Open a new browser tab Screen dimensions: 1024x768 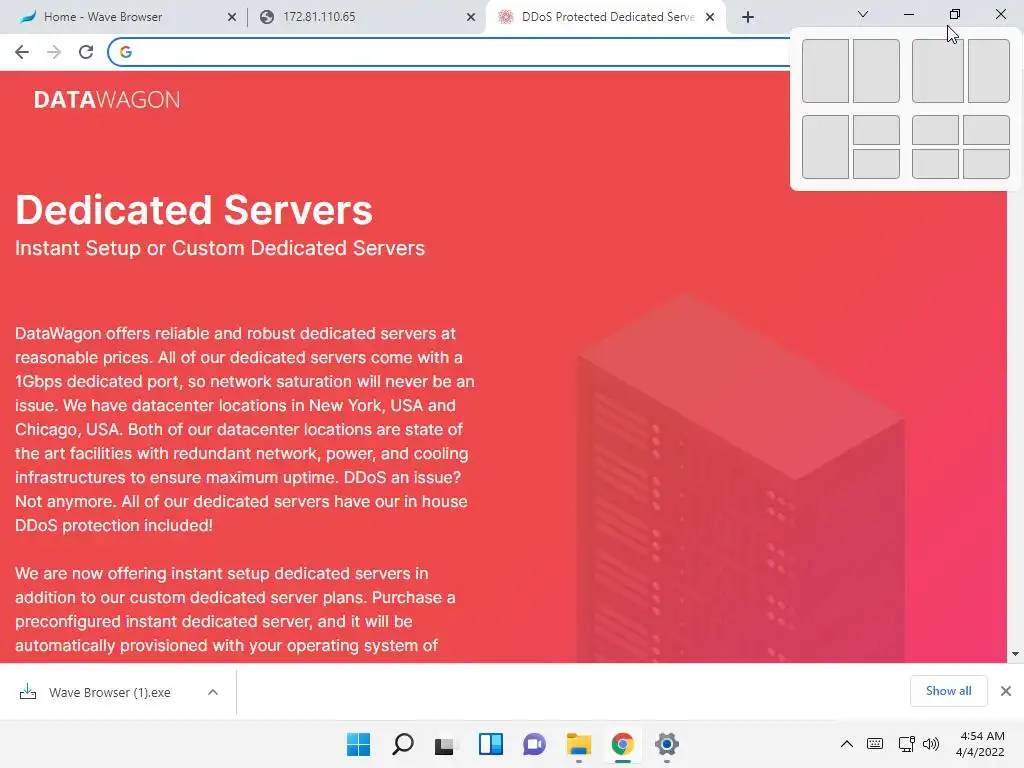[748, 18]
